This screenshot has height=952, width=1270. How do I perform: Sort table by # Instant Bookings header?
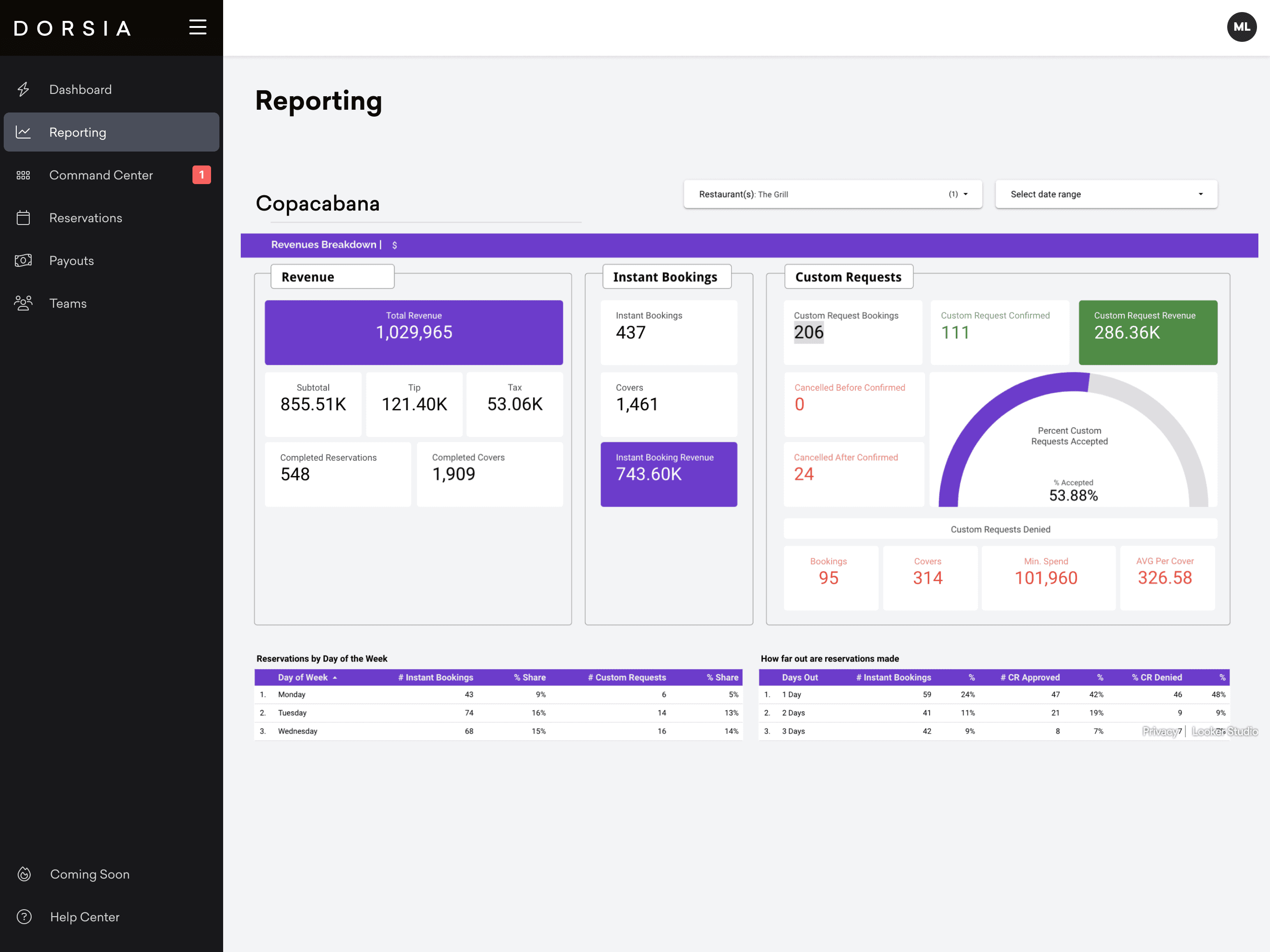[436, 678]
